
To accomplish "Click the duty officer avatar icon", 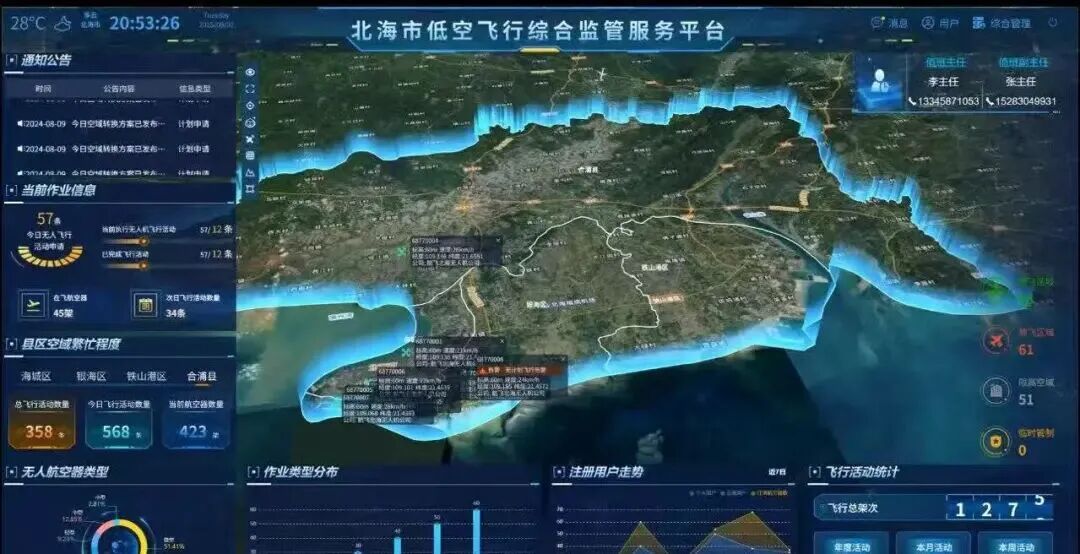I will [x=877, y=84].
